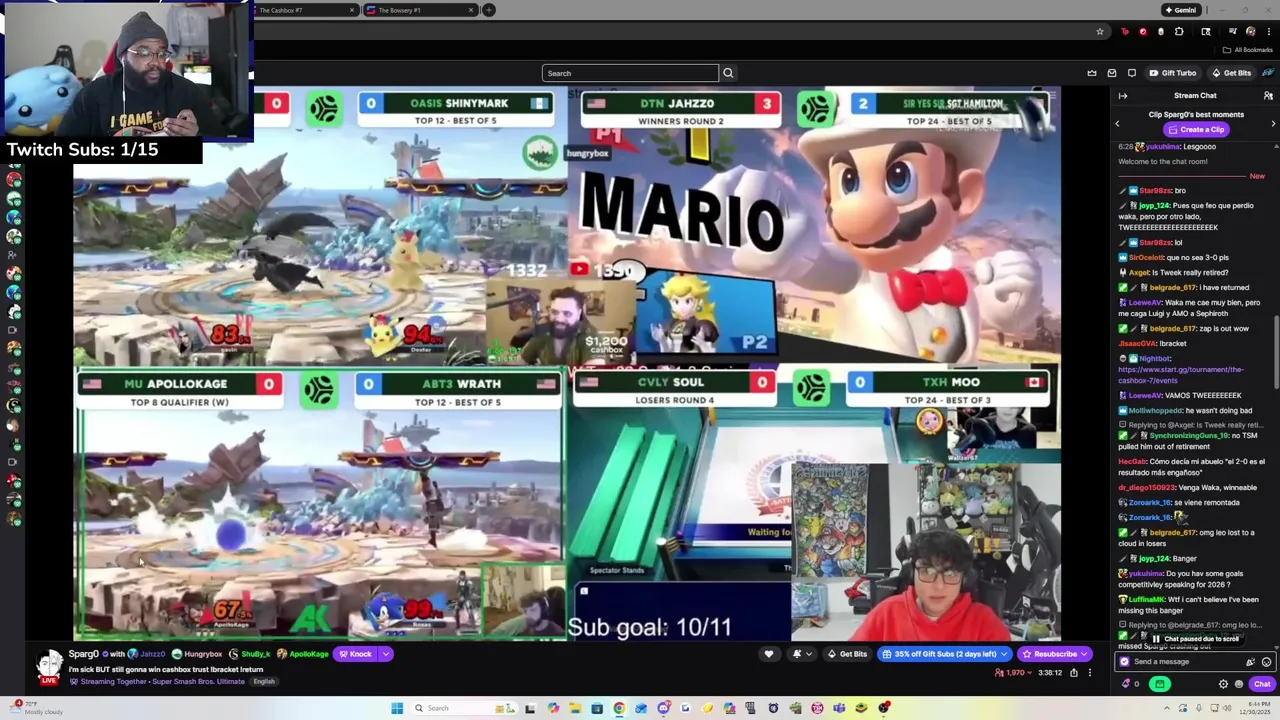The width and height of the screenshot is (1280, 720).
Task: Open chat settings gear icon
Action: point(1223,684)
